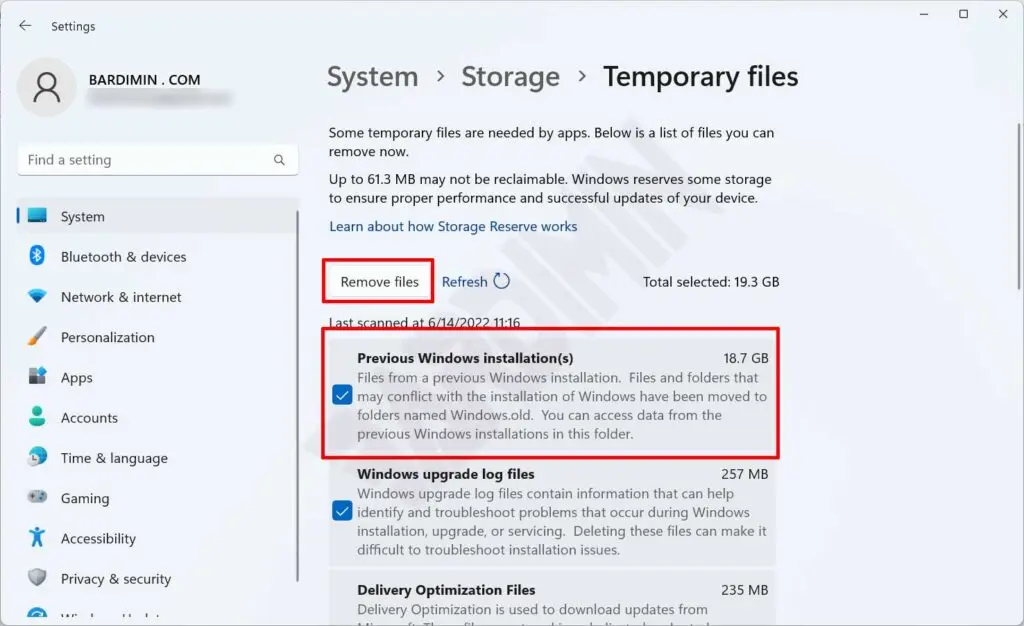The image size is (1024, 626).
Task: Click the Personalization paintbrush icon
Action: point(37,336)
